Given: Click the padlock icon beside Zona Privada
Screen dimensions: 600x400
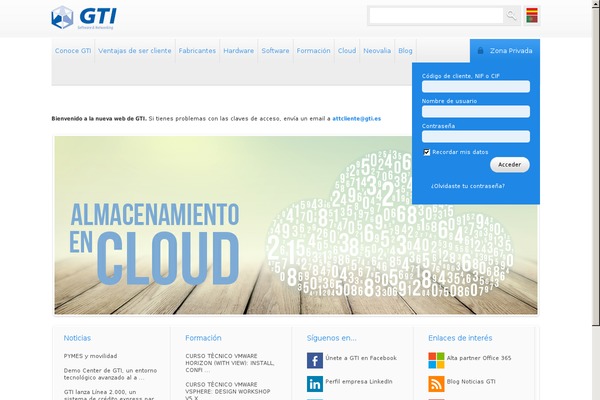Looking at the screenshot, I should tap(480, 50).
